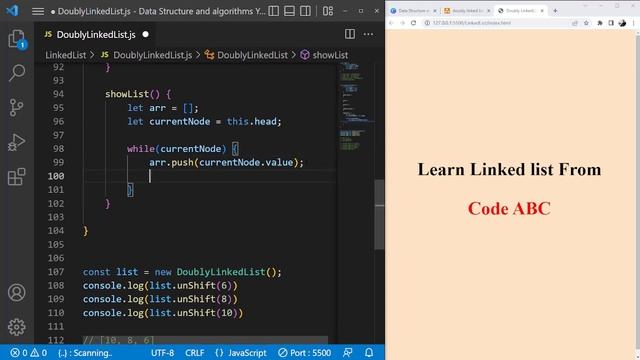Switch to first Chrome tab Data Structure
Image resolution: width=640 pixels, height=360 pixels.
point(413,11)
